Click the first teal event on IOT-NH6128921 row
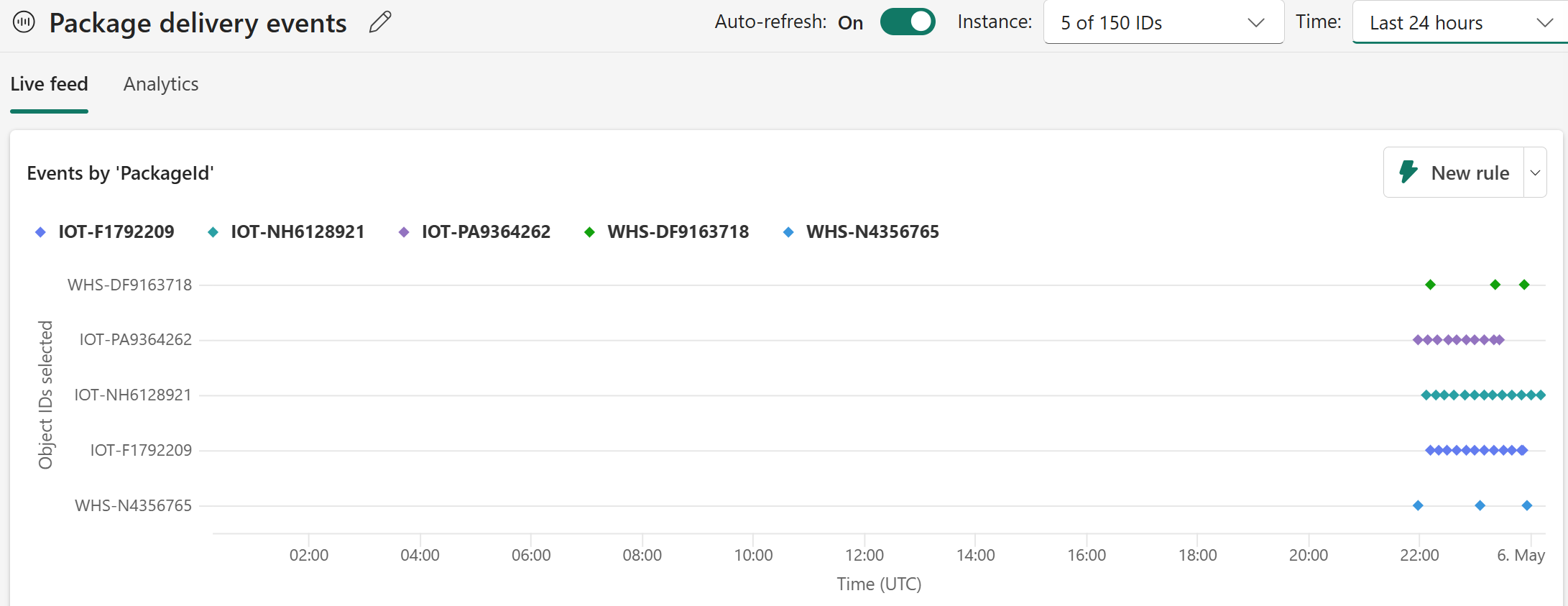The image size is (1568, 606). (1426, 395)
